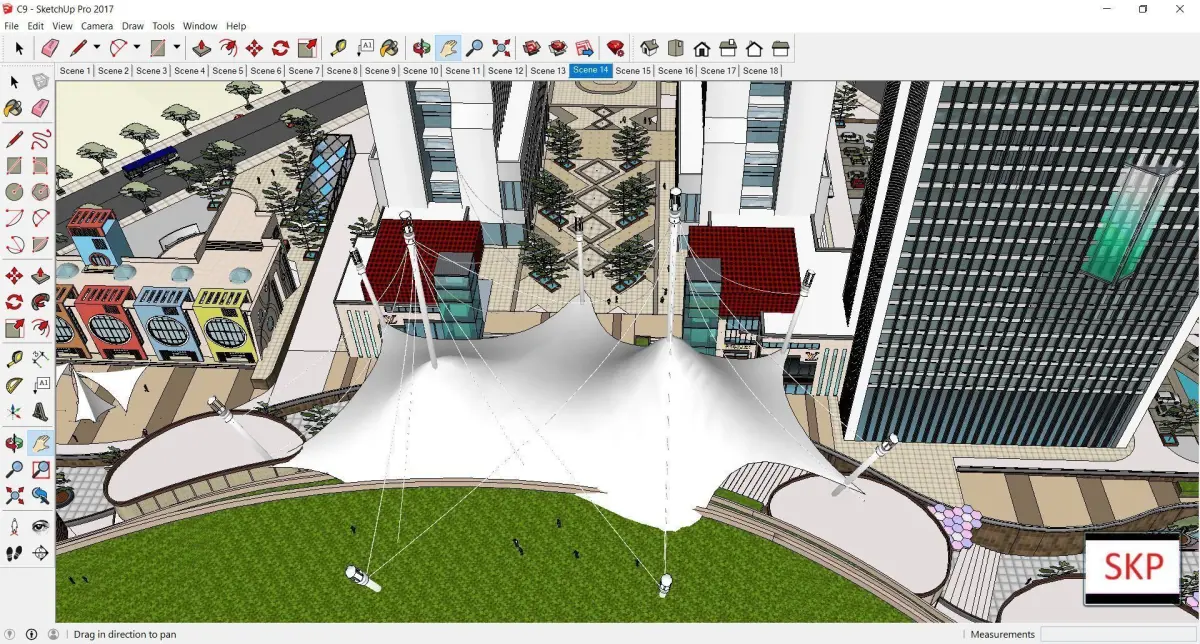
Task: Open the Help menu
Action: 236,25
